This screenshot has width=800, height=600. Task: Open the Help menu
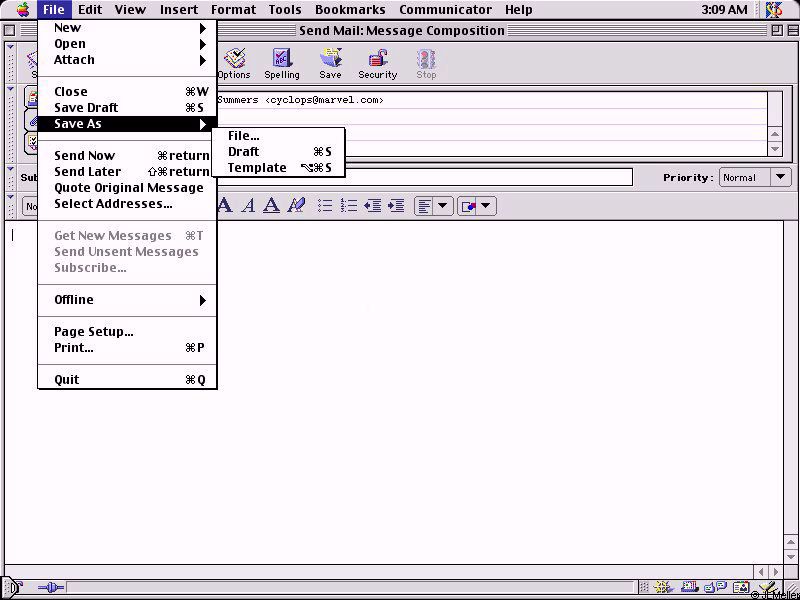click(519, 9)
